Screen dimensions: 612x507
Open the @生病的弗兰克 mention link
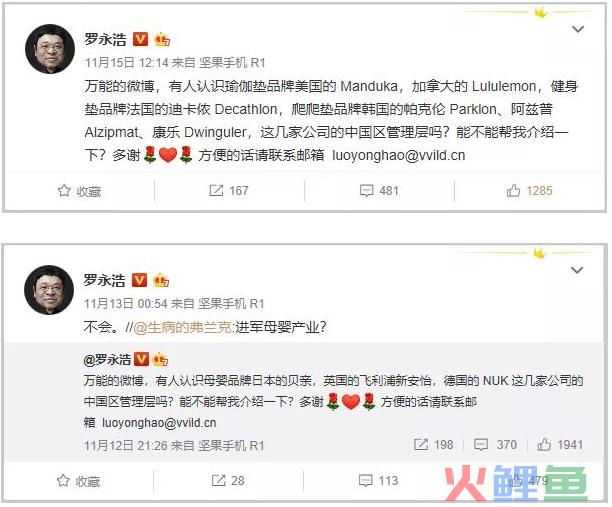(183, 327)
